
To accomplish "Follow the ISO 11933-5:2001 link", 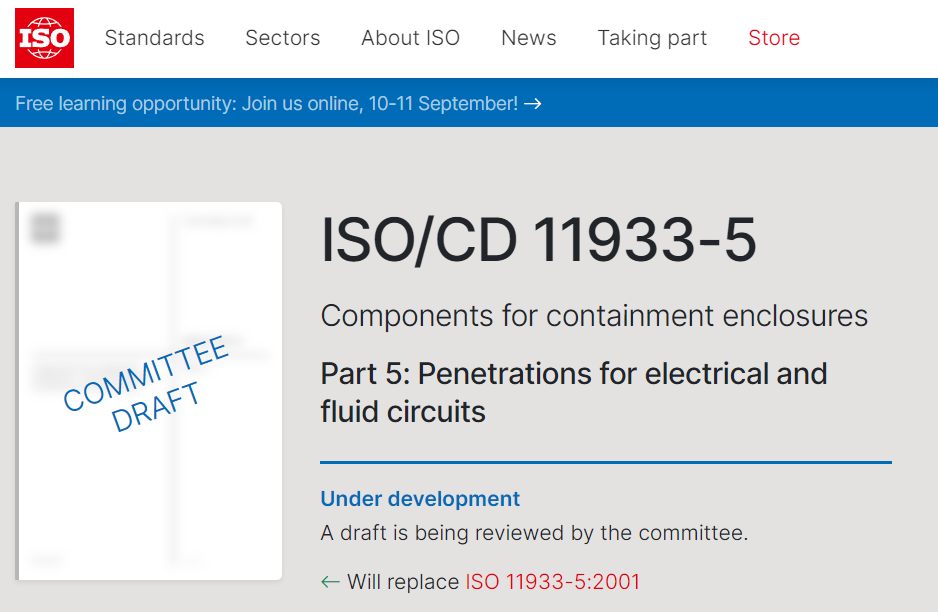I will coord(553,581).
